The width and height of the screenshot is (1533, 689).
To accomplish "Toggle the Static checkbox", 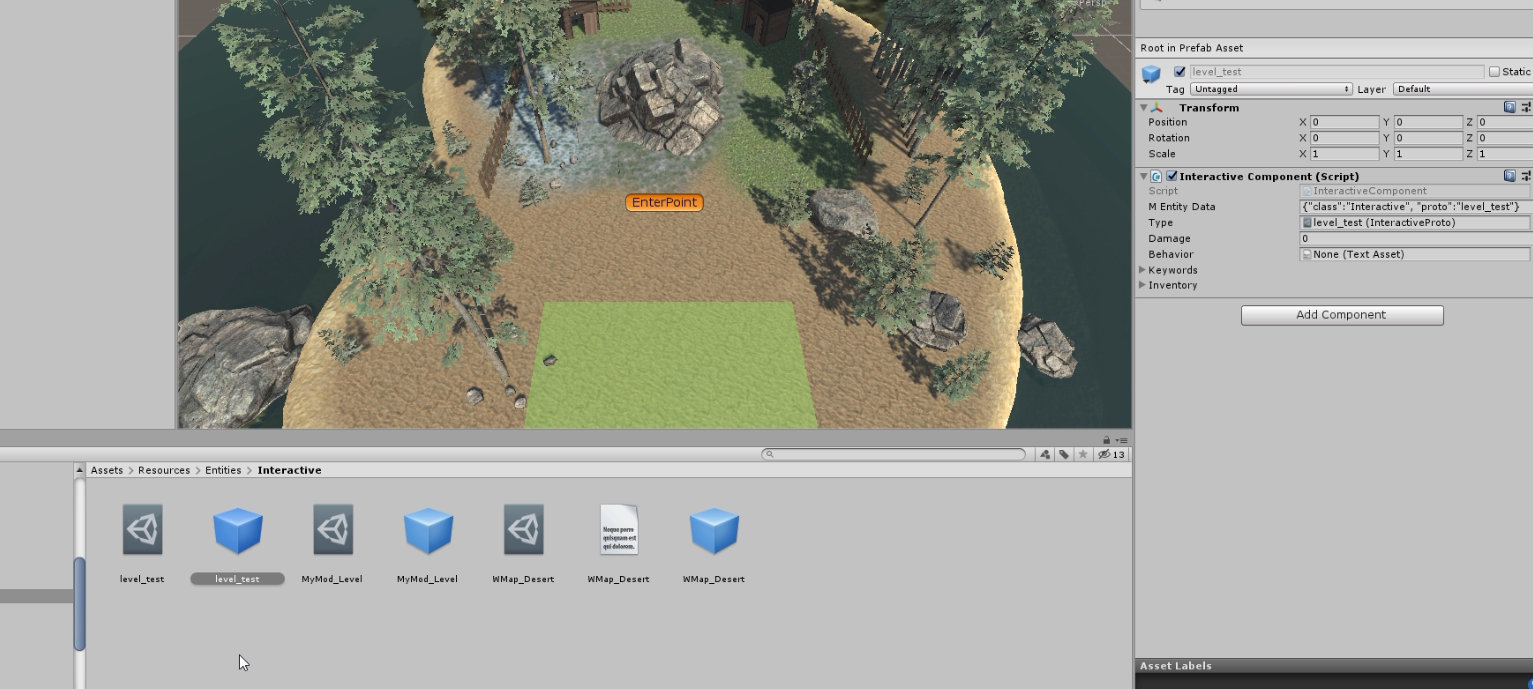I will pyautogui.click(x=1494, y=72).
